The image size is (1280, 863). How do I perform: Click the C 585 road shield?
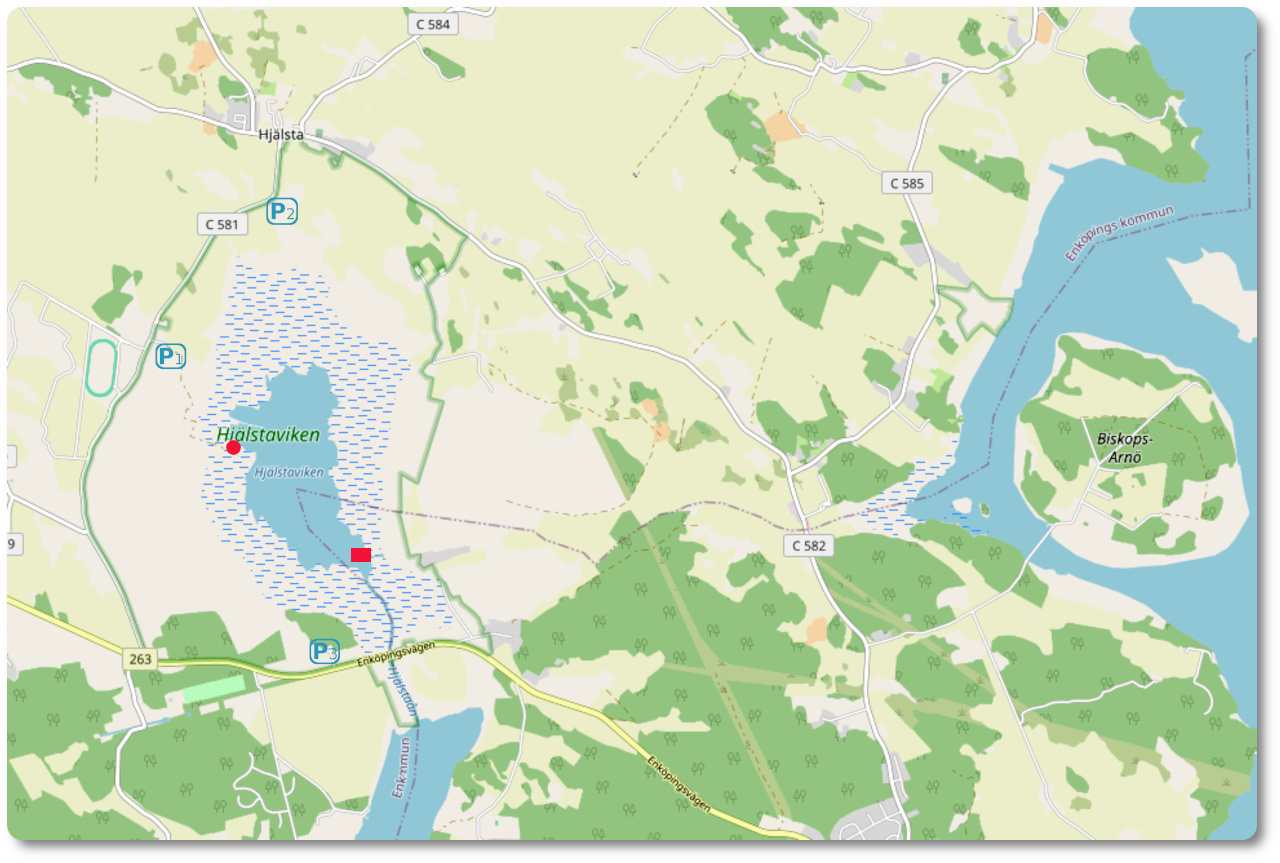(907, 183)
